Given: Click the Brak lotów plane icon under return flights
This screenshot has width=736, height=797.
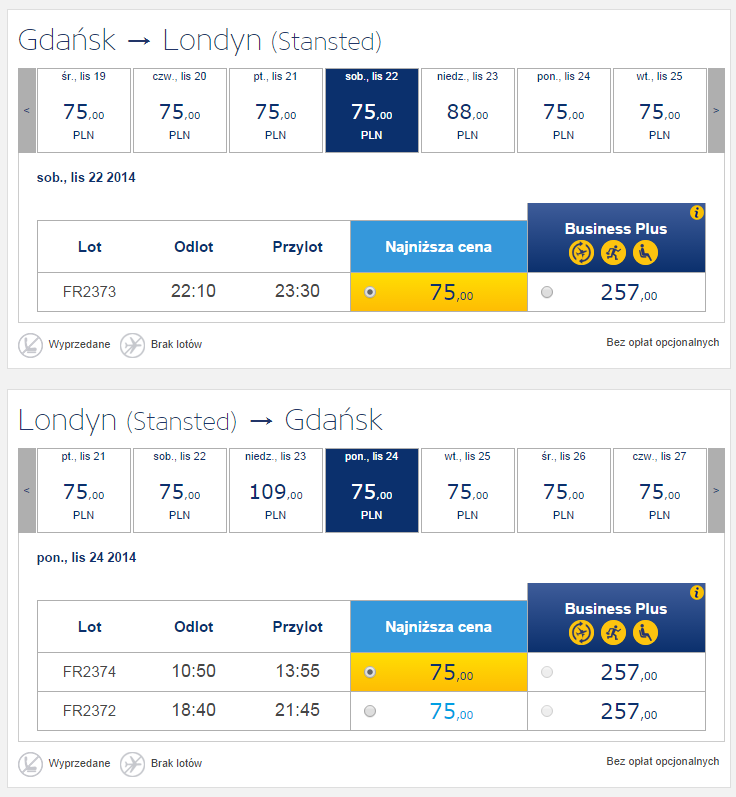Looking at the screenshot, I should point(132,764).
